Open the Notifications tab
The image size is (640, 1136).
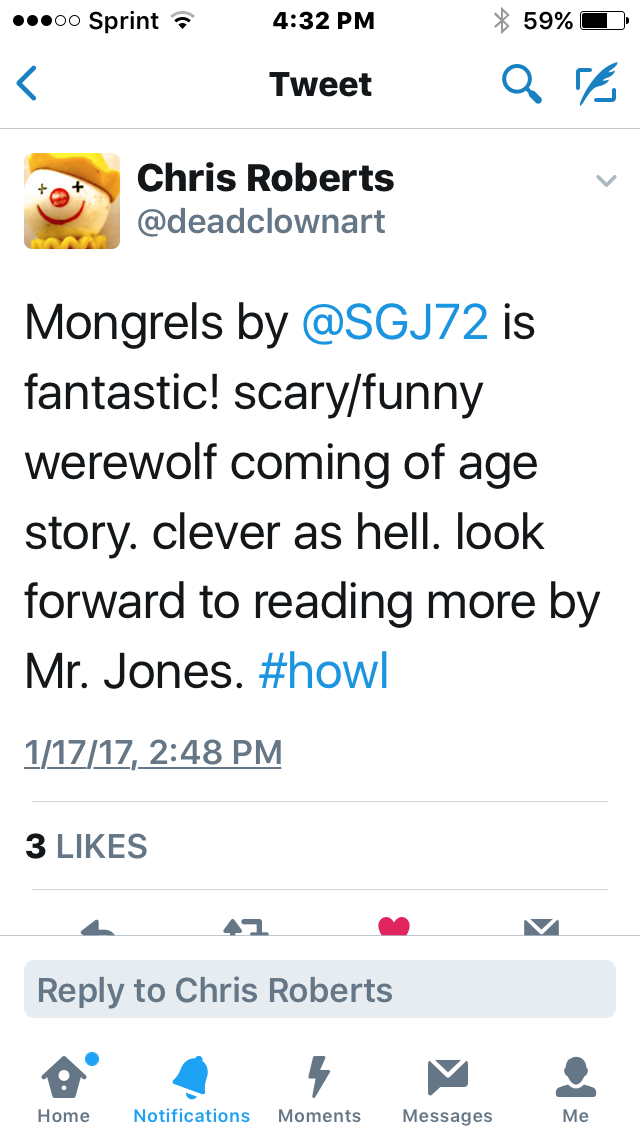(192, 1088)
